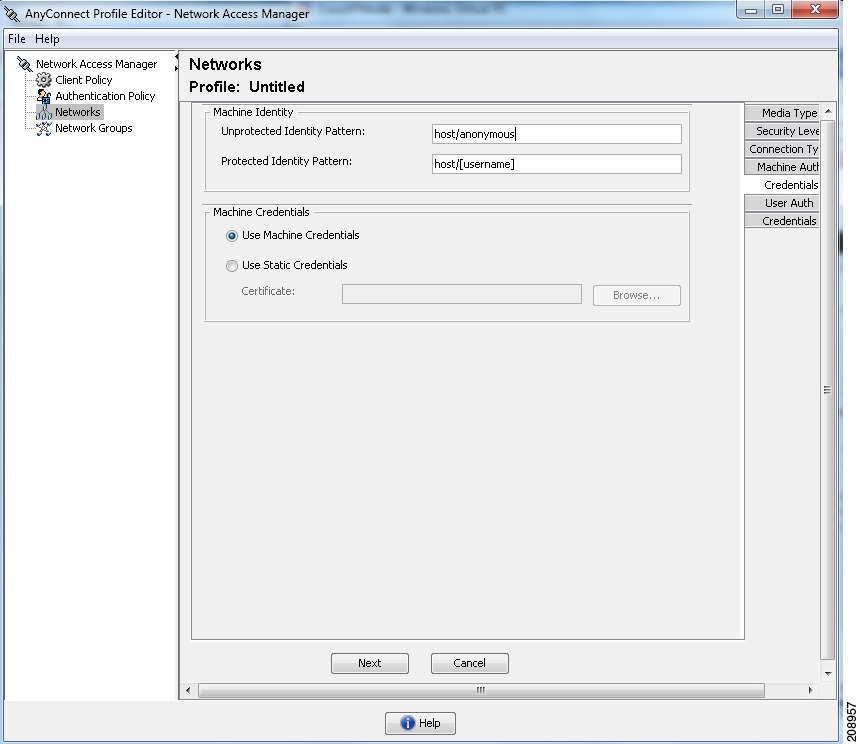Select Use Static Credentials radio button
Screen dimensions: 858x744
tap(232, 266)
